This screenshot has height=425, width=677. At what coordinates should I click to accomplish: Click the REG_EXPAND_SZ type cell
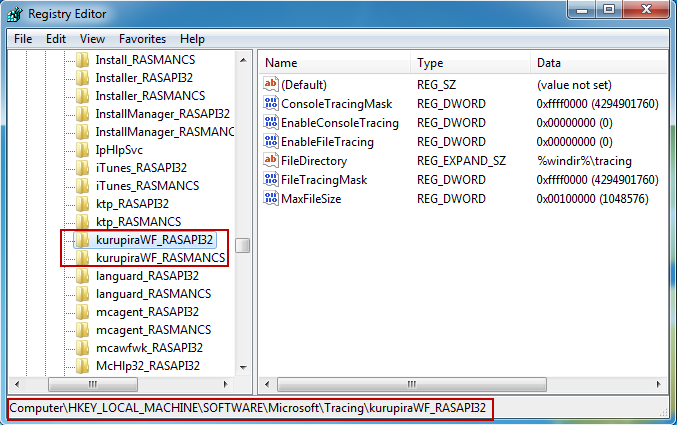click(x=461, y=161)
